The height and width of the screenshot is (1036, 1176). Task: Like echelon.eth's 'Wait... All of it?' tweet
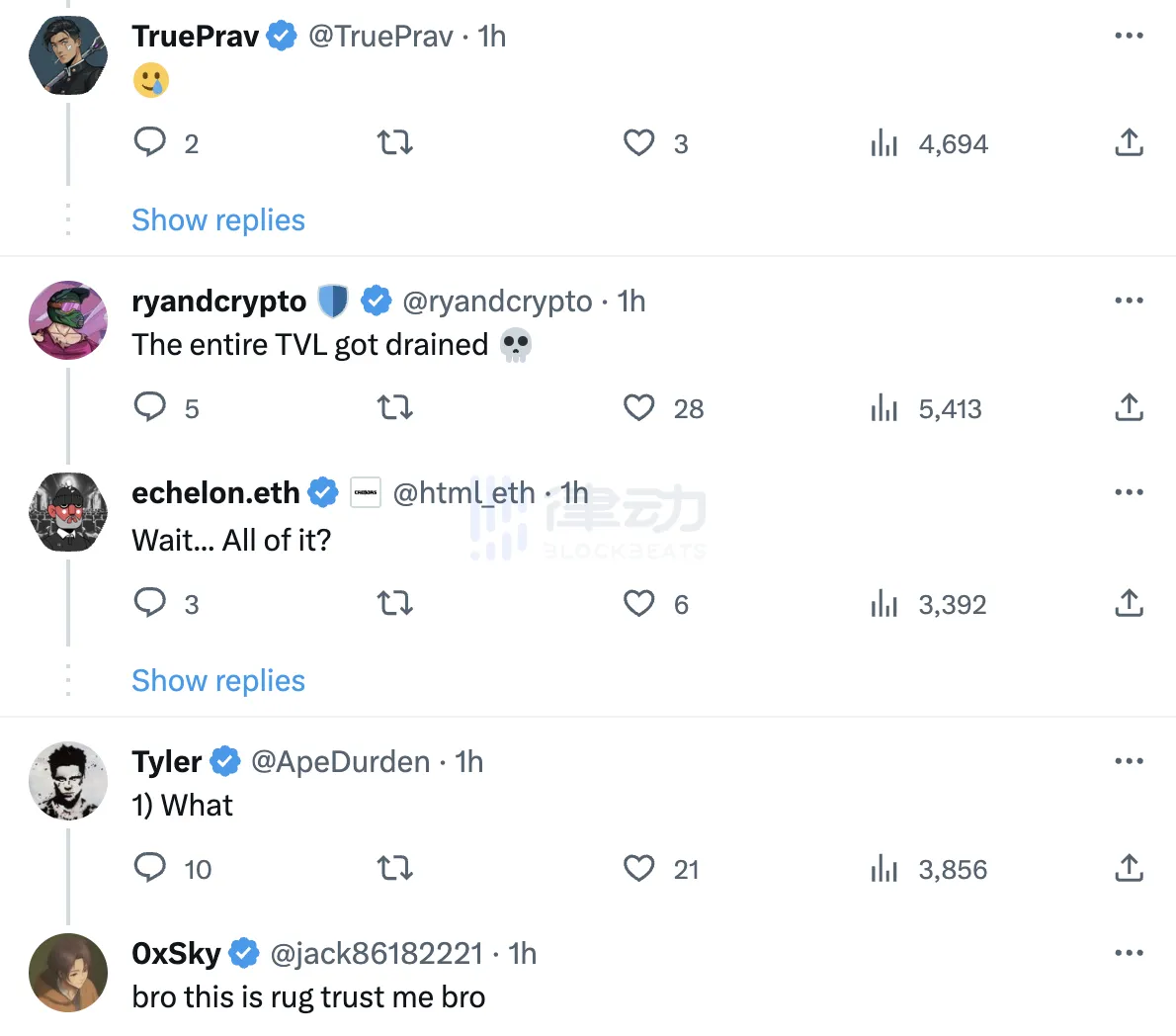click(639, 603)
